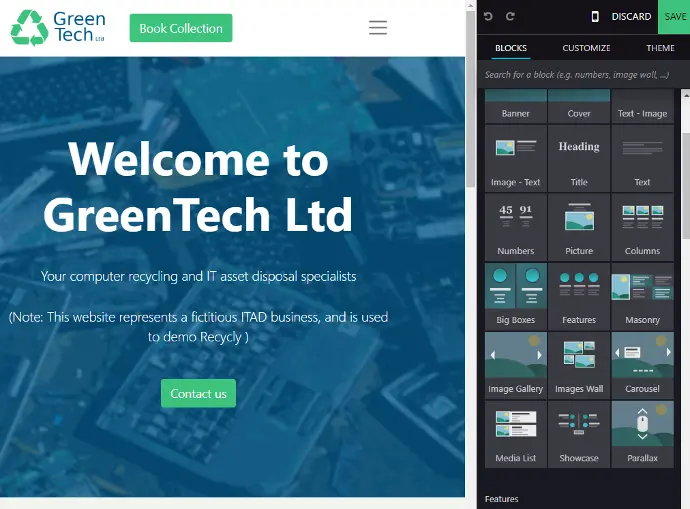Click the Discard button

pos(631,17)
